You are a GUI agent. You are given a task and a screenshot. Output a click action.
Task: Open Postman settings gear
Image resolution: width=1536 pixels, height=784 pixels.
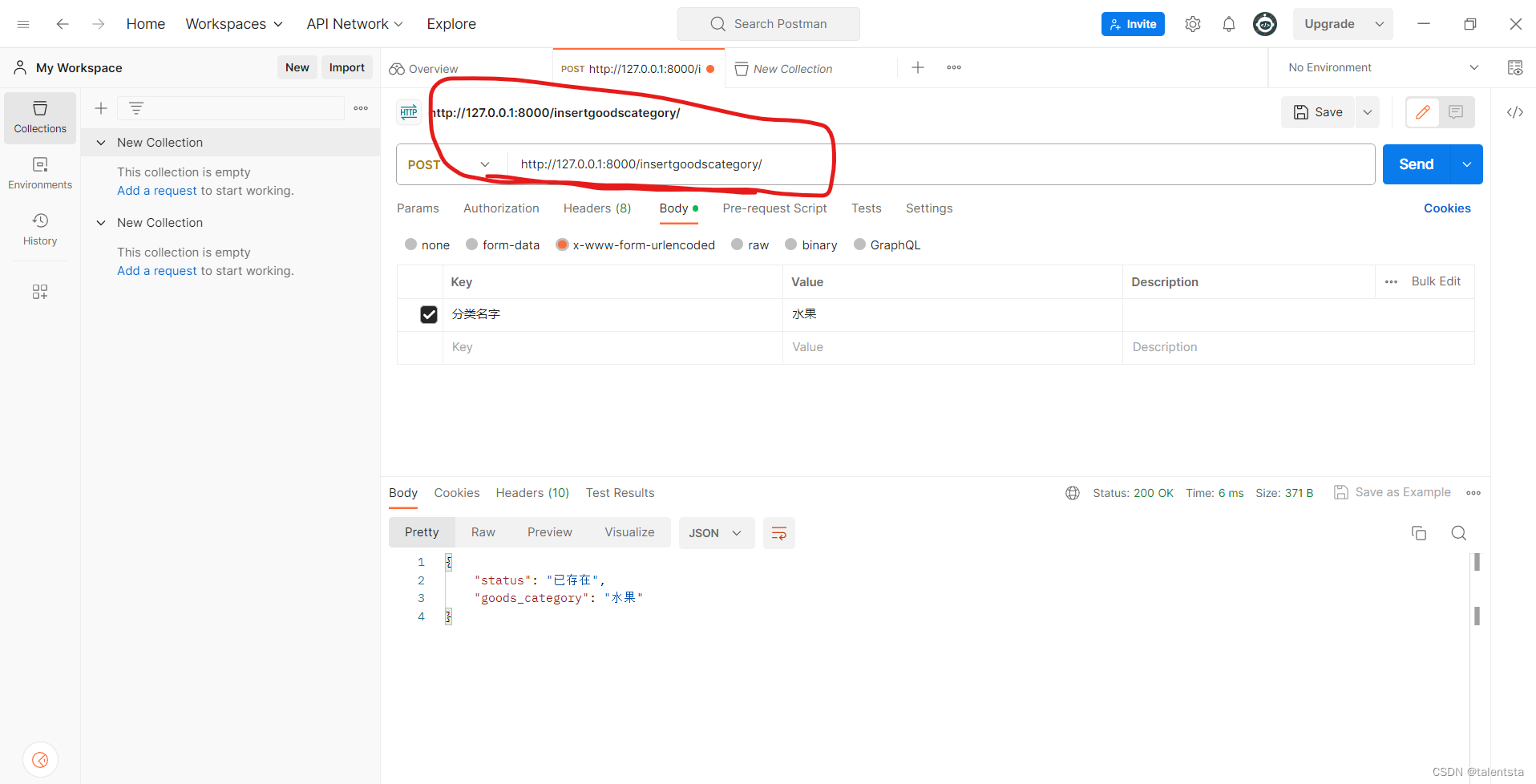(x=1192, y=23)
